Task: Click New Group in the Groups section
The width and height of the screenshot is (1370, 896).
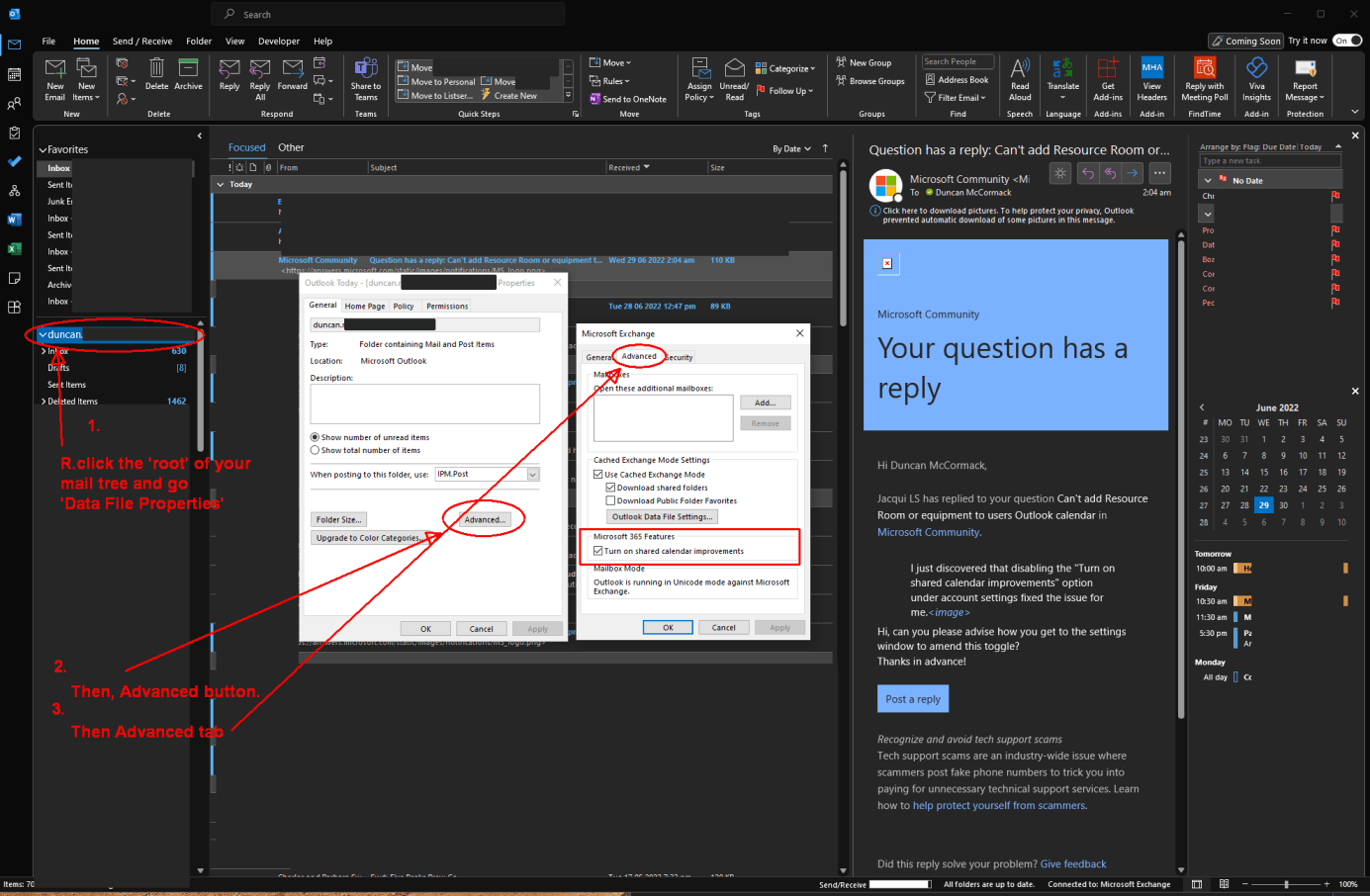Action: [864, 62]
